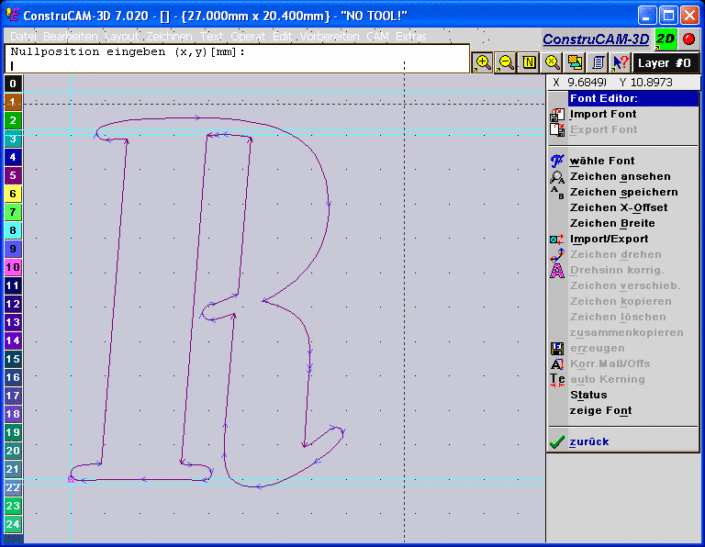Select layer 9 blue swatch
Viewport: 705px width, 547px height.
coord(13,249)
